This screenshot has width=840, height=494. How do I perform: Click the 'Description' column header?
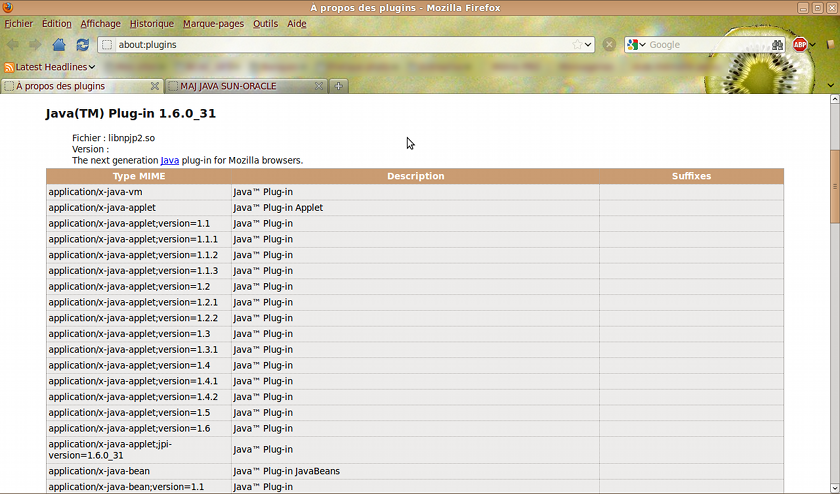pos(416,176)
